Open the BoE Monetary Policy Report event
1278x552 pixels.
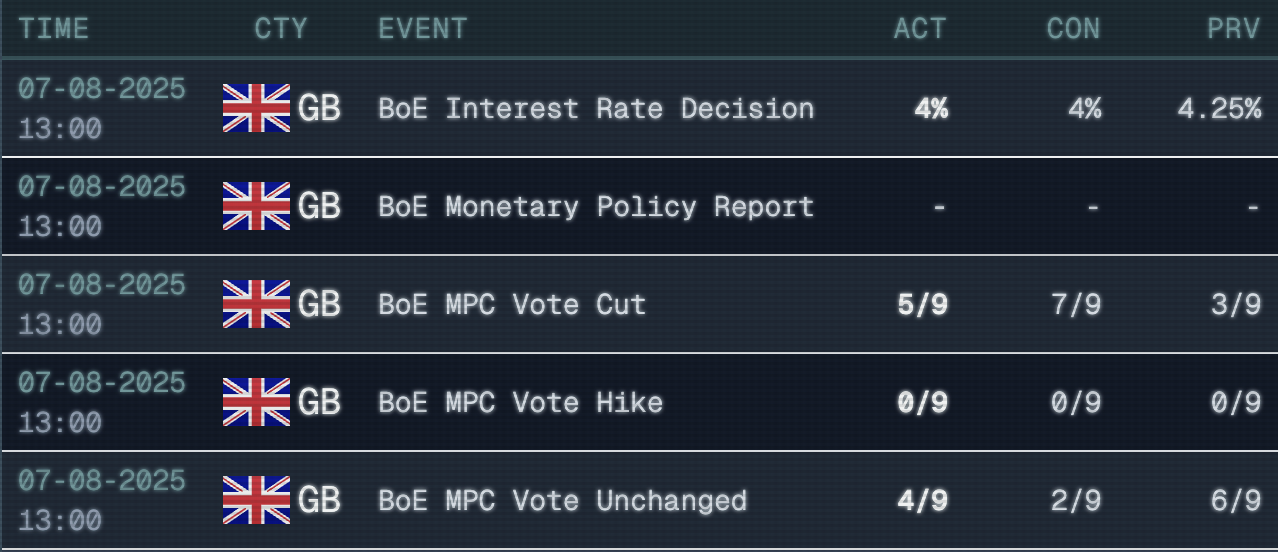point(596,206)
